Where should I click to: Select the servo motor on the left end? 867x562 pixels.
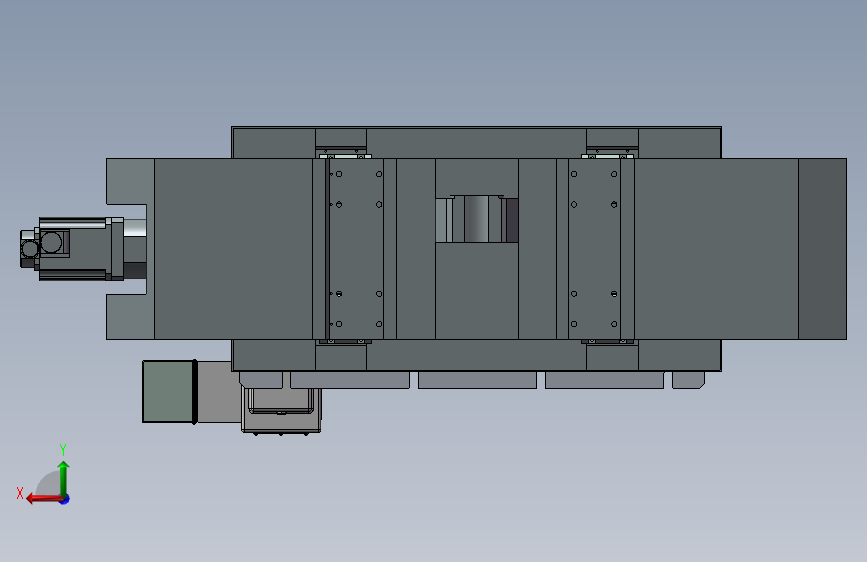click(72, 249)
